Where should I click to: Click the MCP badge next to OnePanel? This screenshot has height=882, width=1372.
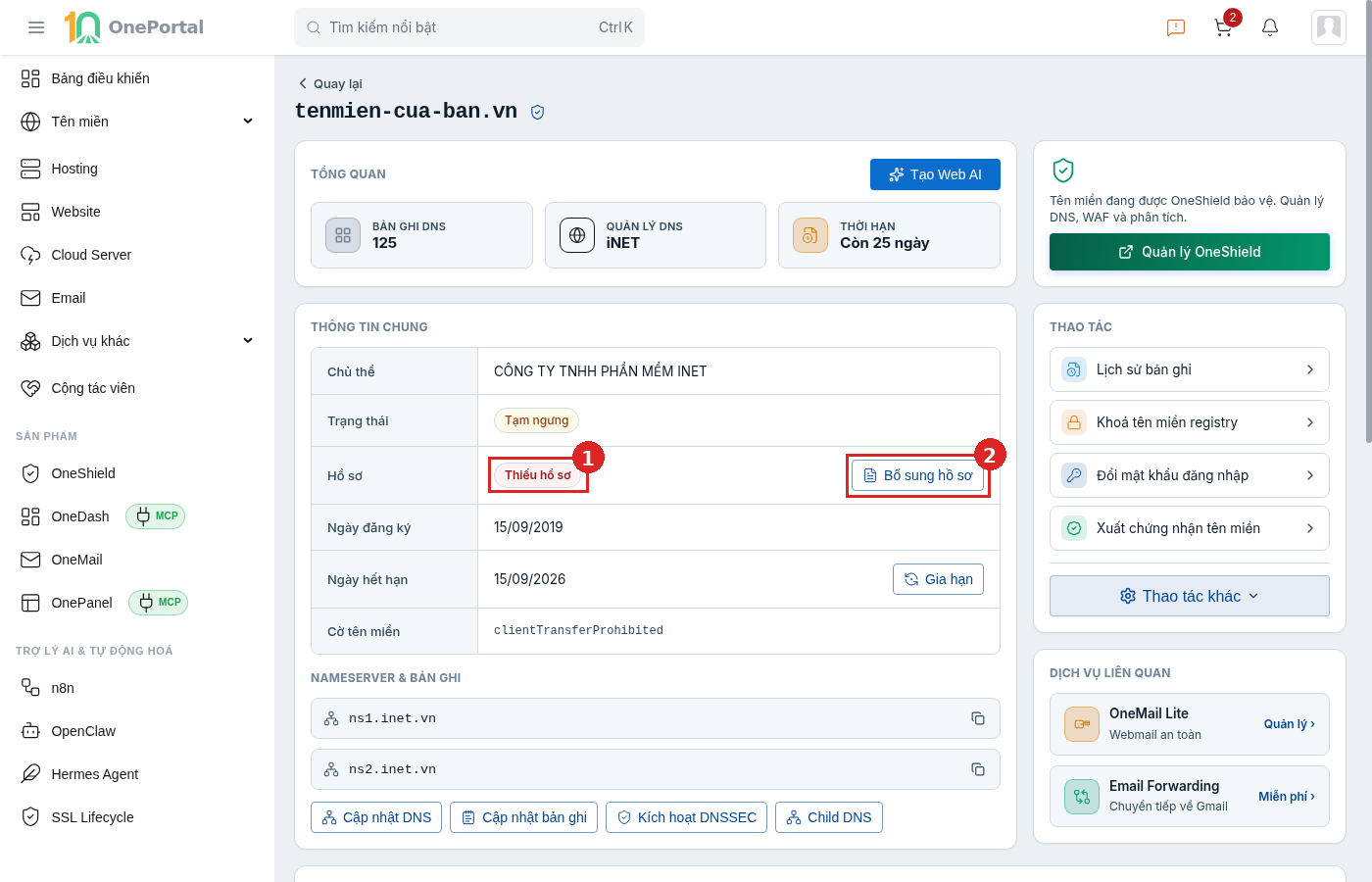point(158,603)
